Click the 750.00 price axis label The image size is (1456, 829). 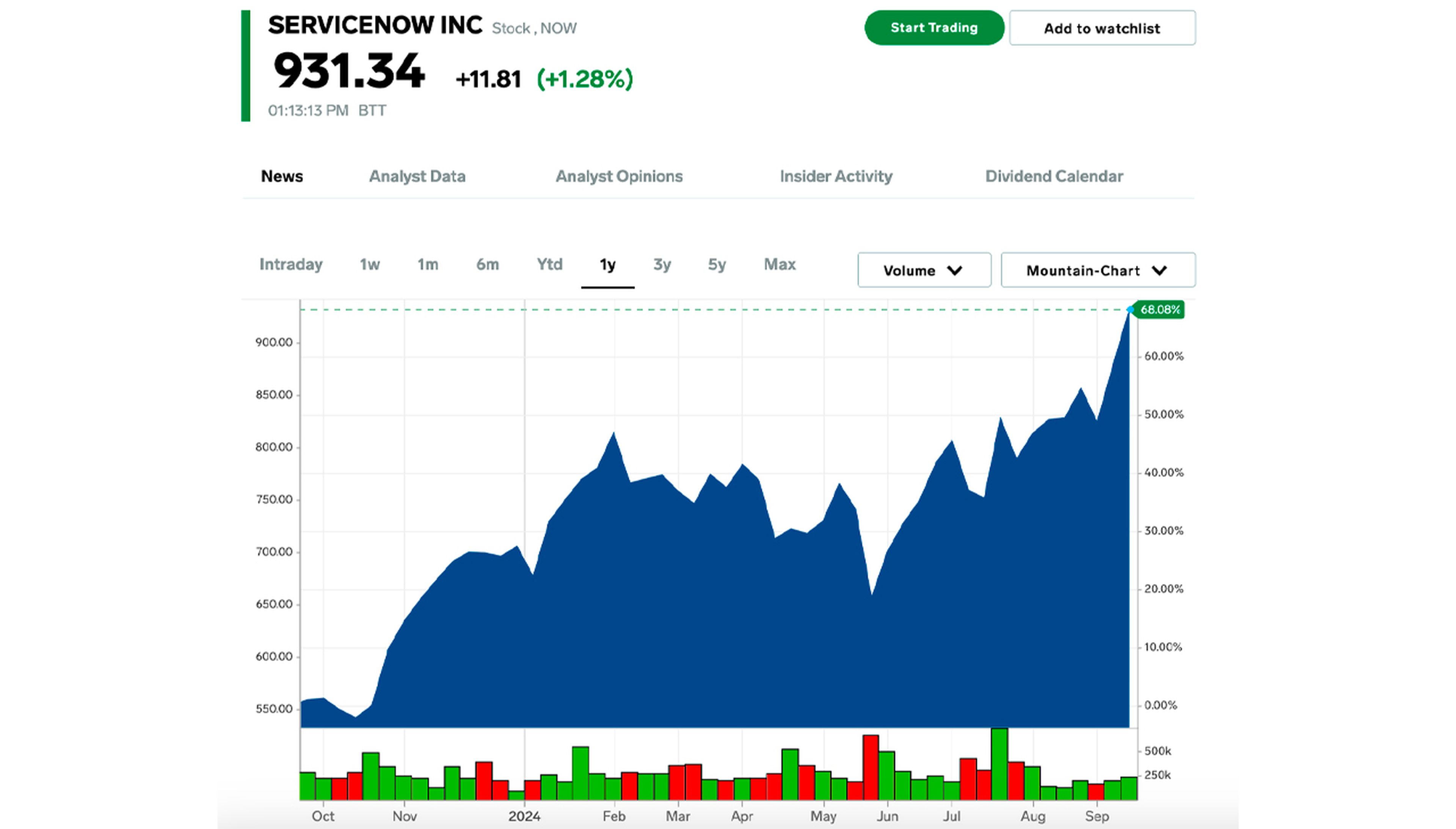274,499
